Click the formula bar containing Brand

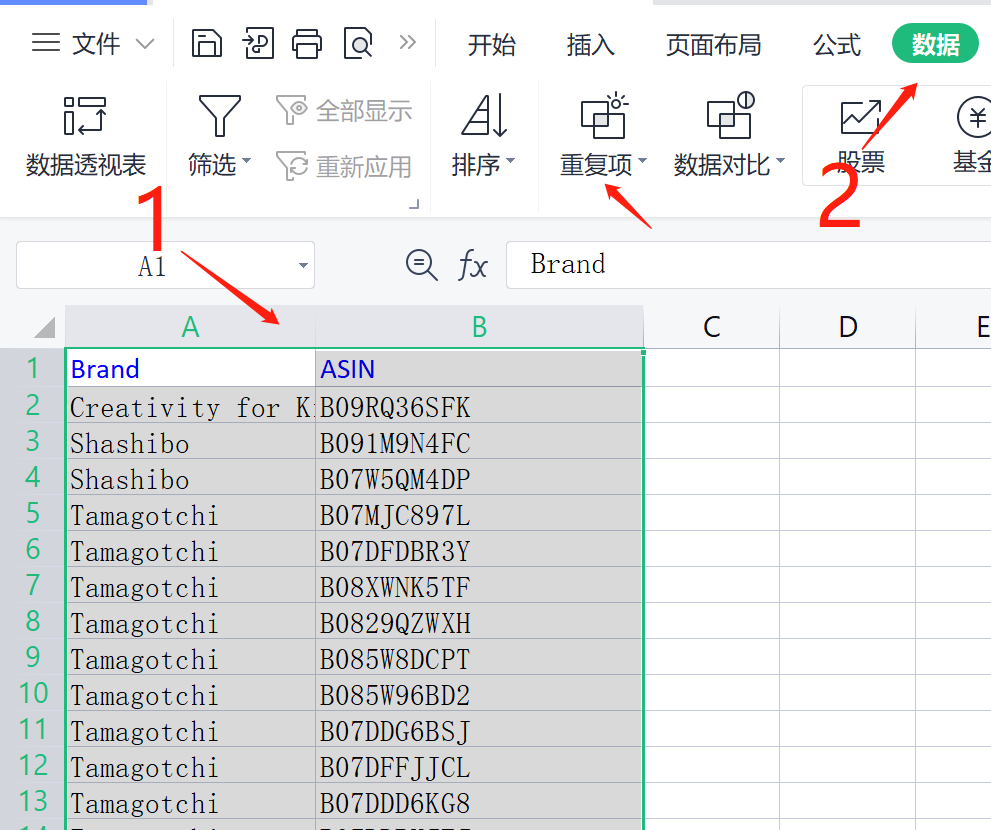[x=748, y=265]
